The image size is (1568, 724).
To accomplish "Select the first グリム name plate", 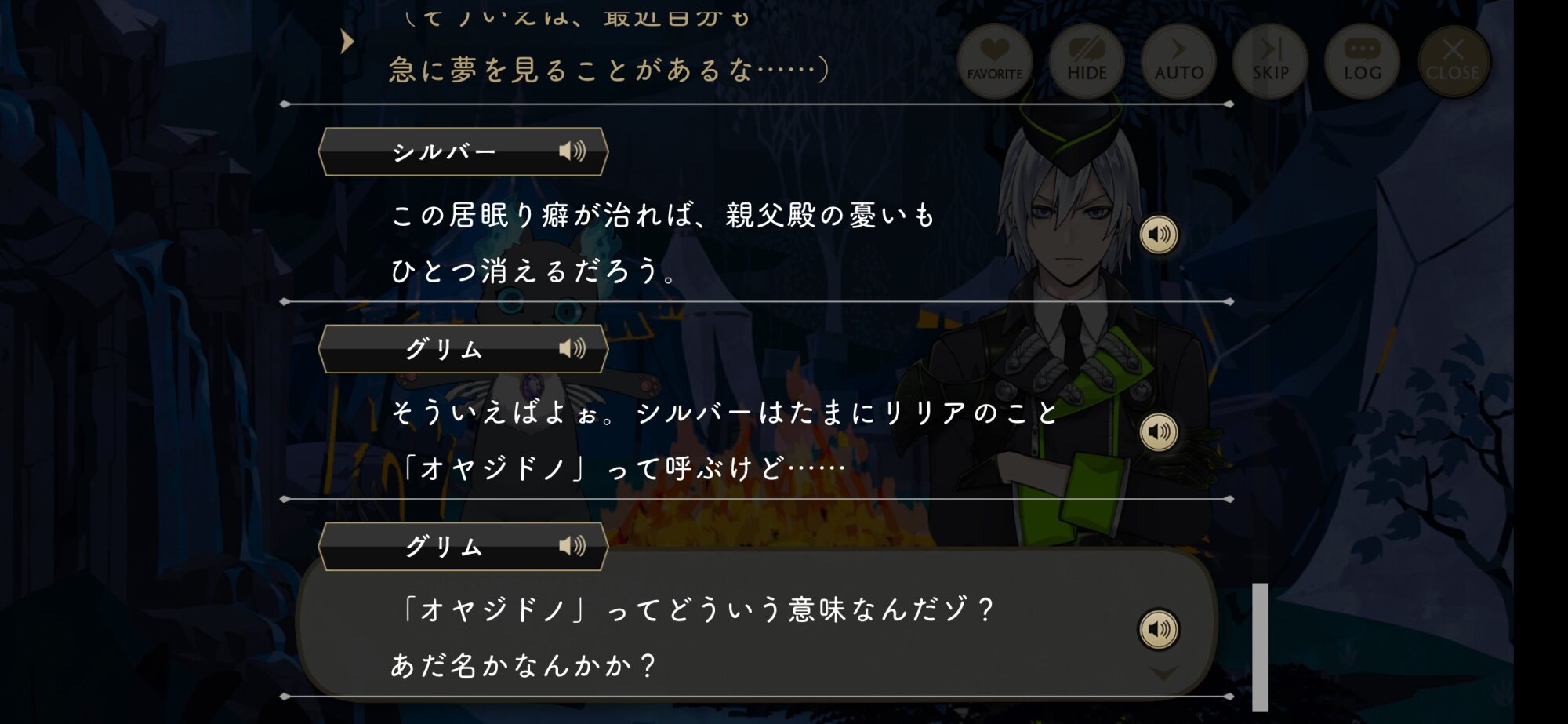I will [463, 349].
